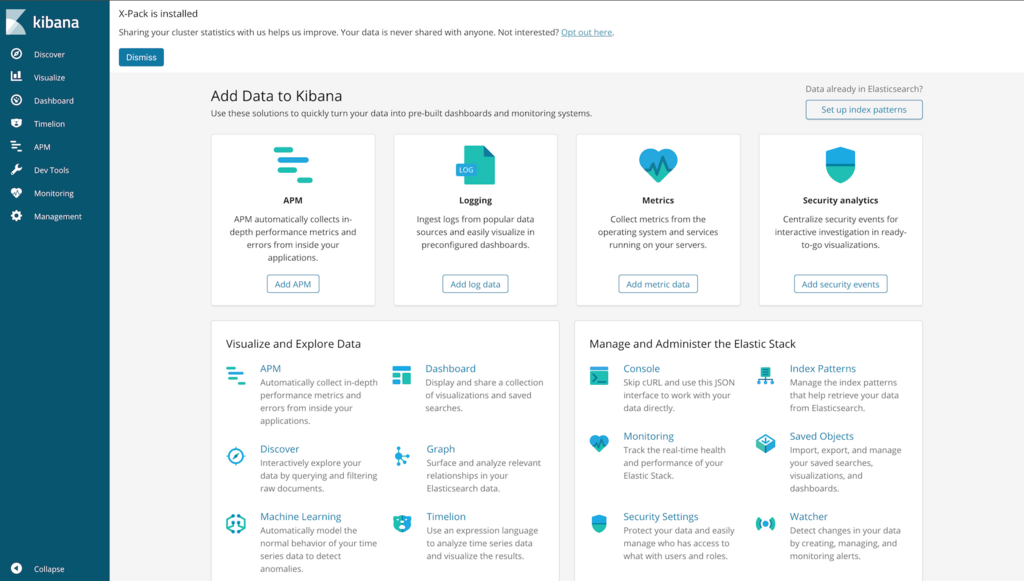1024x581 pixels.
Task: Click the Saved Objects icon
Action: click(x=765, y=443)
